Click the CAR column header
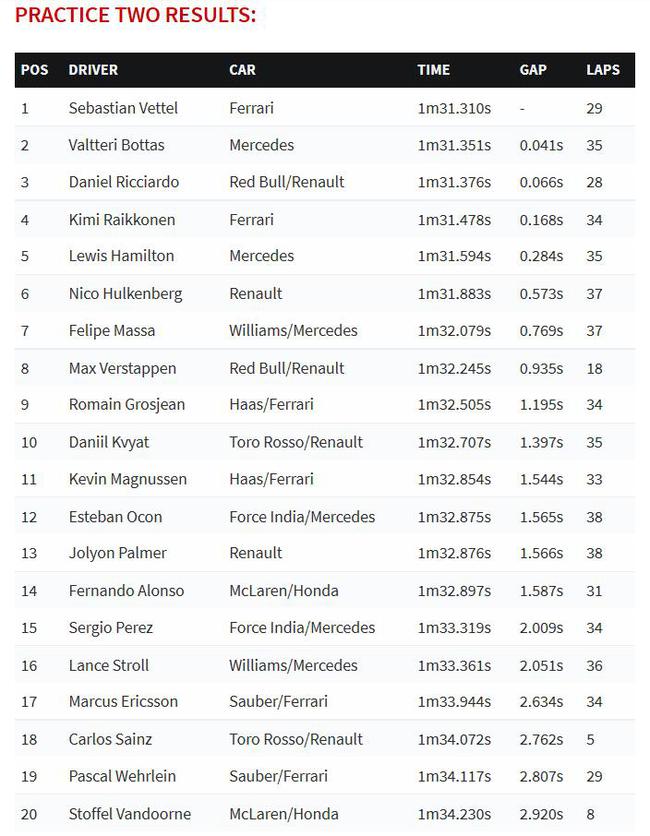 (243, 70)
